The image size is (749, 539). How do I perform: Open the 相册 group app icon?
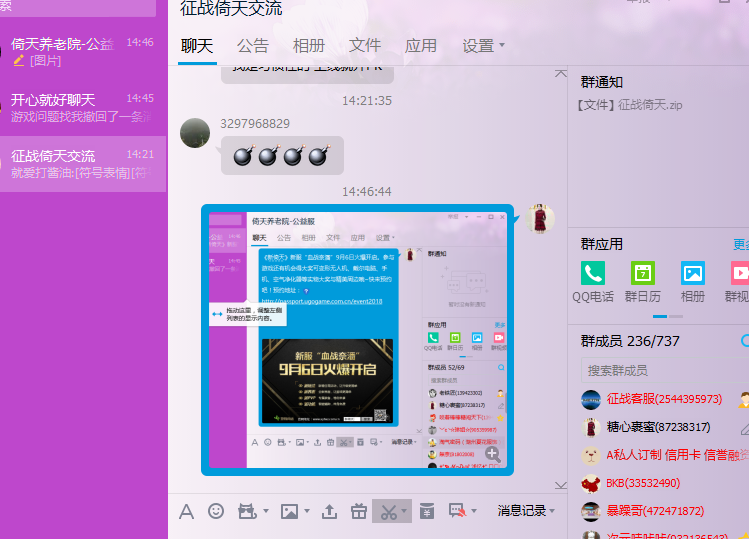click(693, 282)
